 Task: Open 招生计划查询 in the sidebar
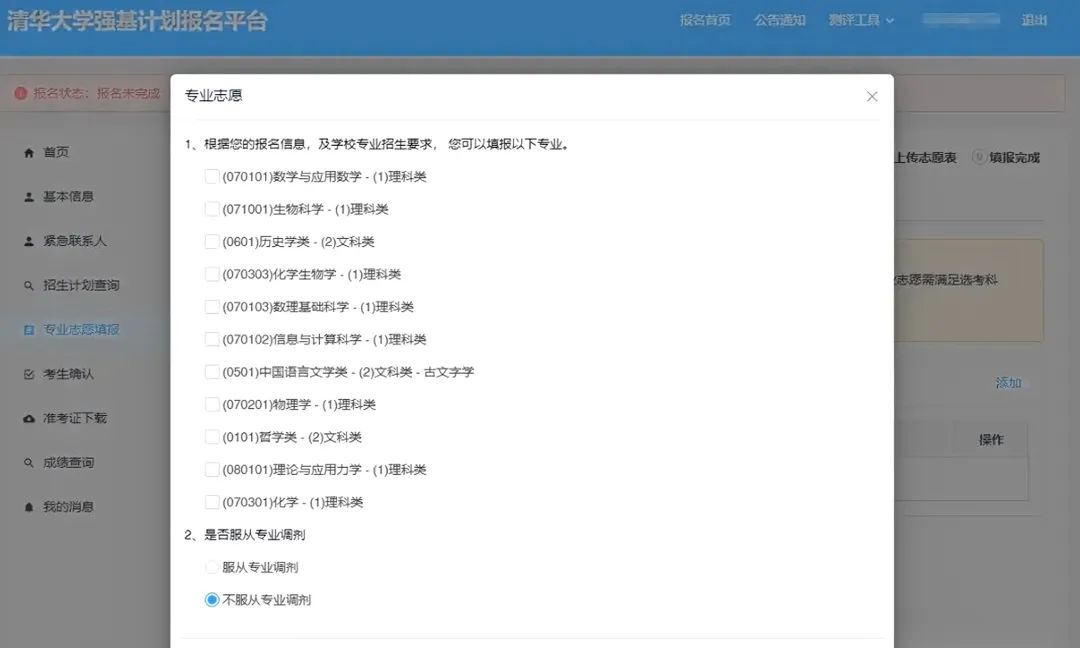[x=81, y=285]
